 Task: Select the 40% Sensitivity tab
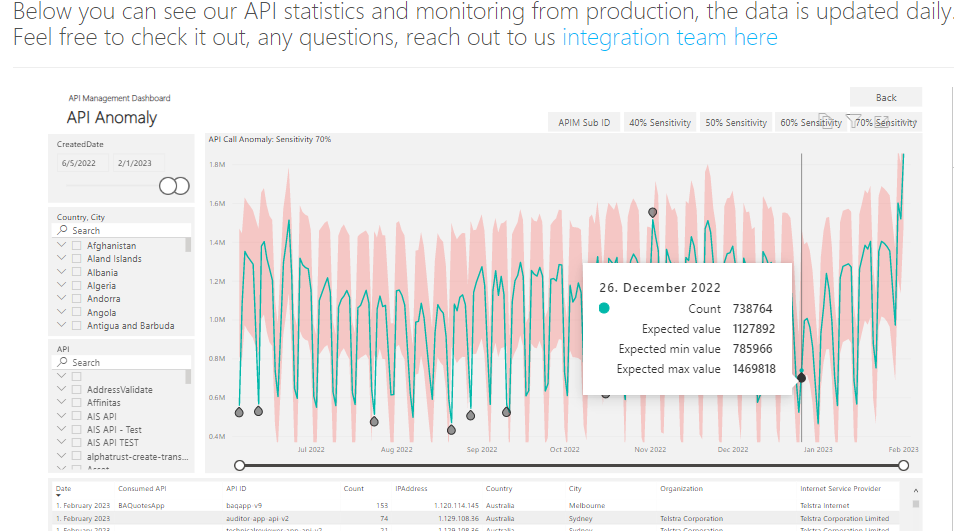[x=658, y=123]
